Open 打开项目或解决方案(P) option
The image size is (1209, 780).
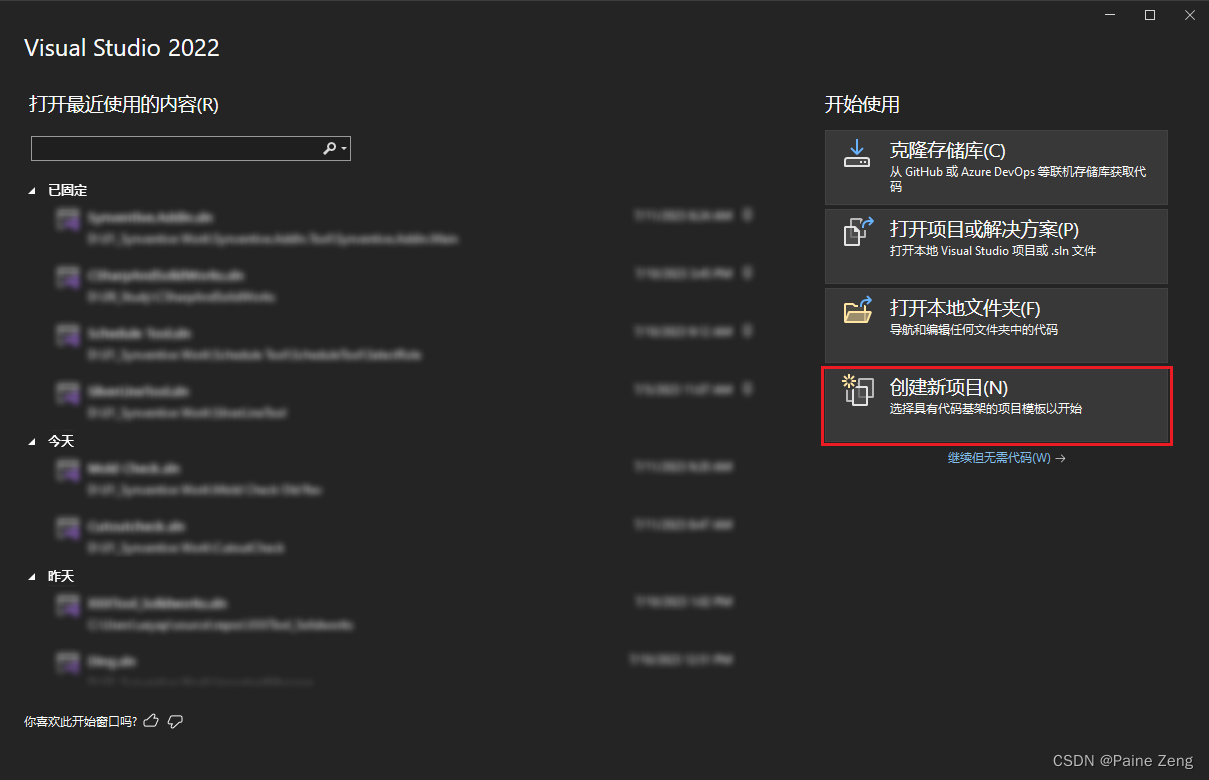[996, 246]
